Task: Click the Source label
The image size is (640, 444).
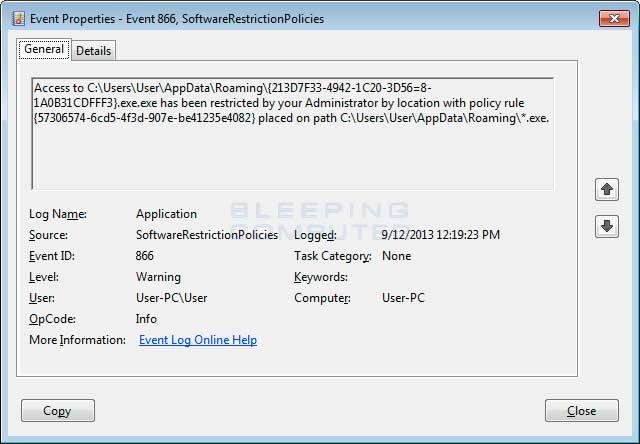Action: (48, 235)
